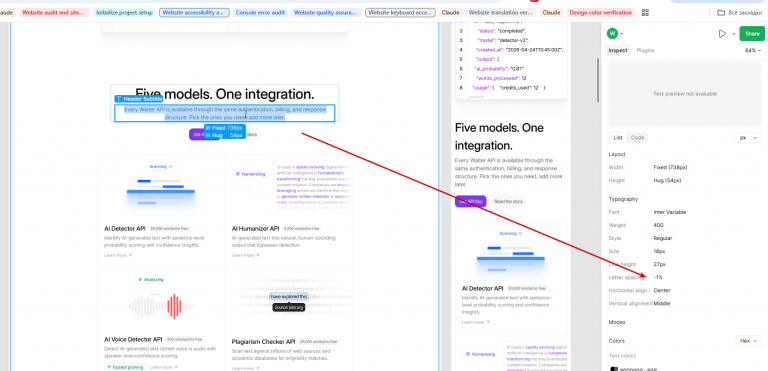The height and width of the screenshot is (371, 768).
Task: Open the 64% zoom dropdown
Action: tap(753, 50)
